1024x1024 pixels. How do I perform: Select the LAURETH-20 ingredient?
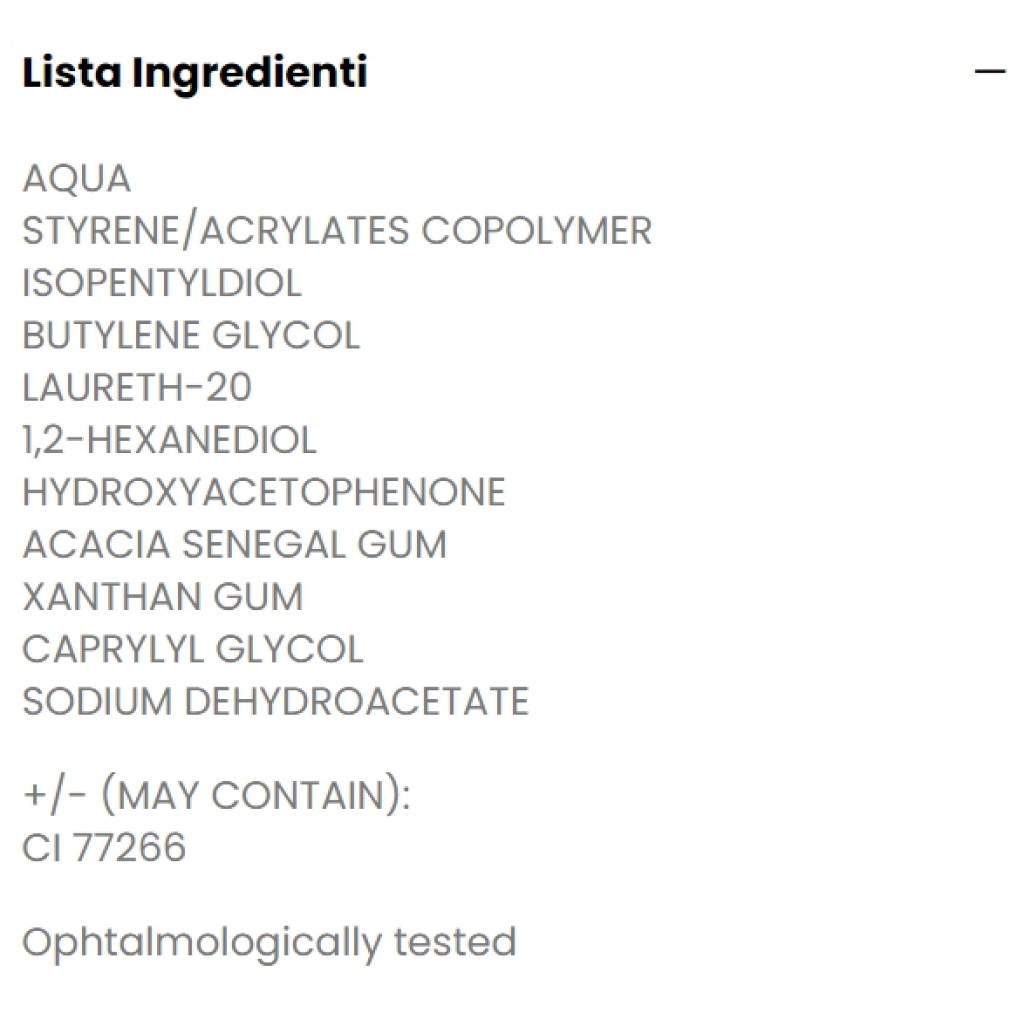[137, 387]
